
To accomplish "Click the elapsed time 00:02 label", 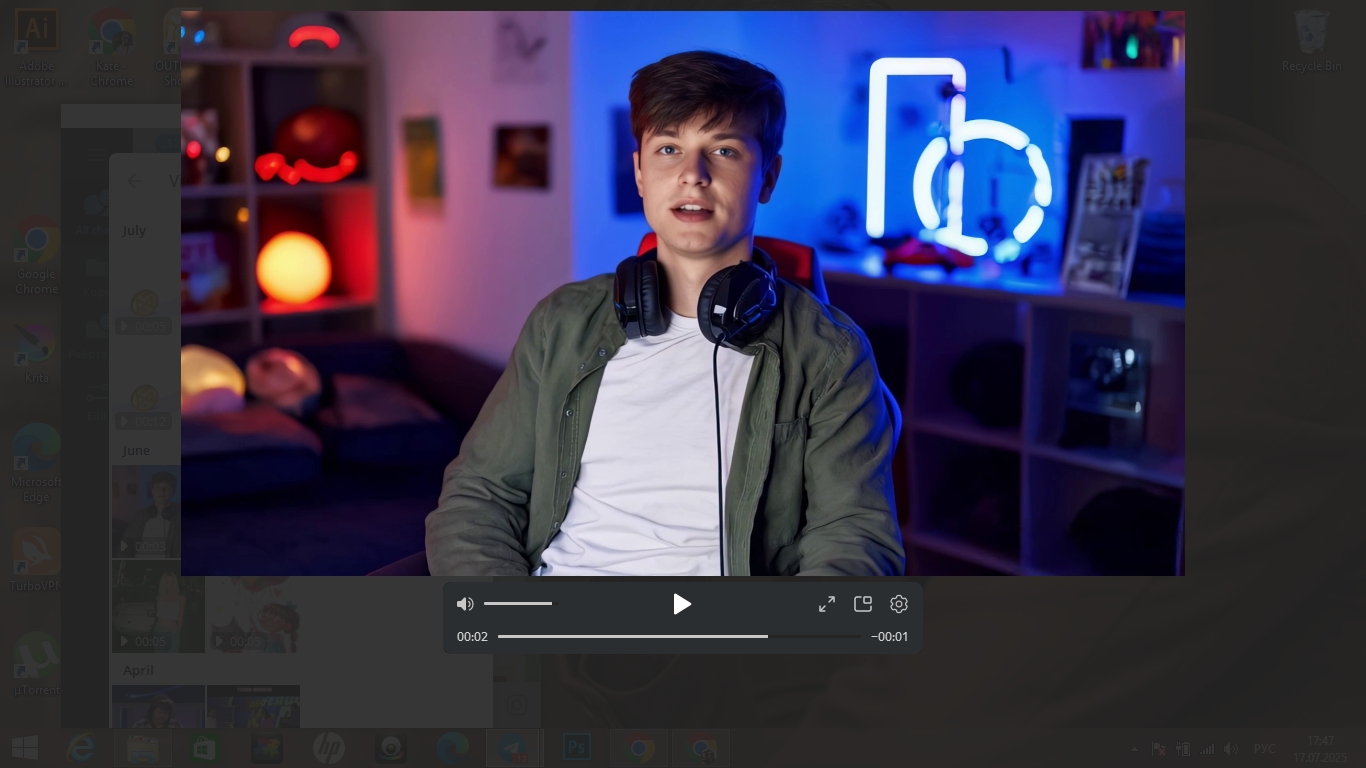I will pos(472,637).
